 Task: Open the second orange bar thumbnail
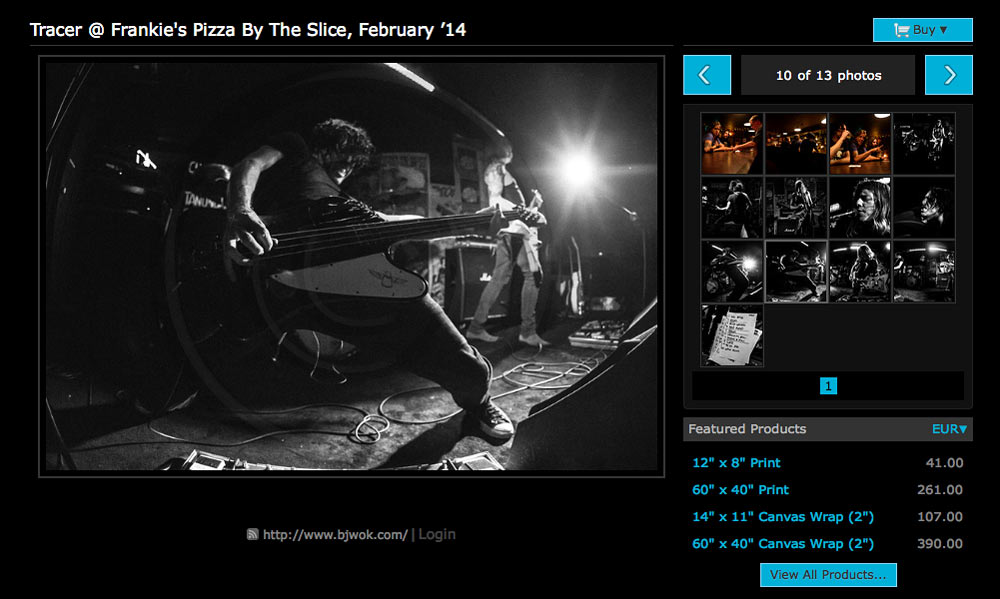[x=796, y=144]
